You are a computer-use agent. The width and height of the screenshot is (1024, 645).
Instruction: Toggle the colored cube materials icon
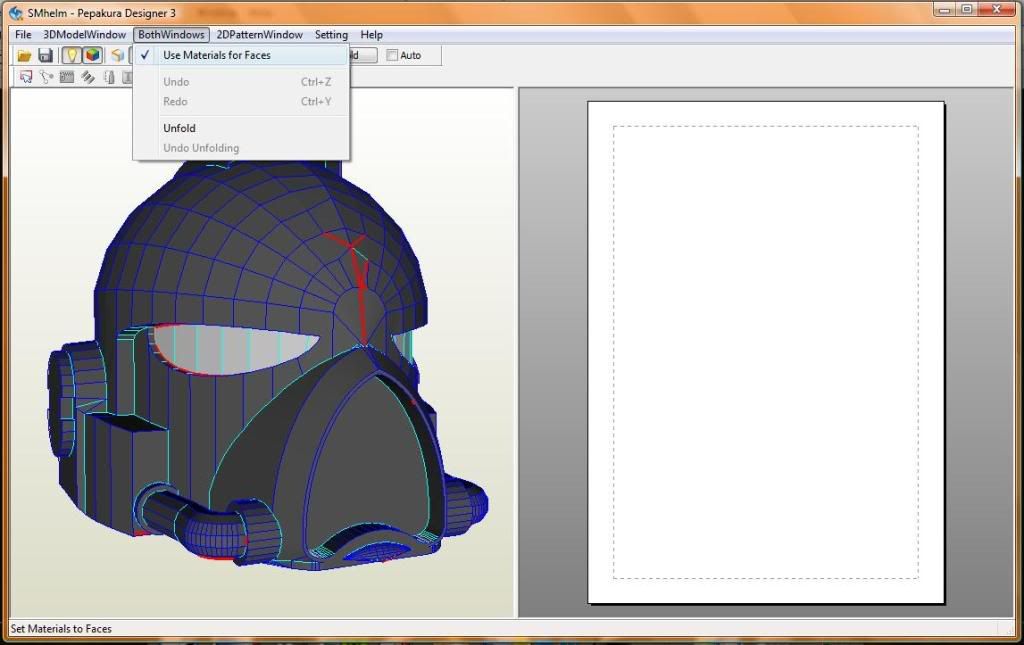92,56
